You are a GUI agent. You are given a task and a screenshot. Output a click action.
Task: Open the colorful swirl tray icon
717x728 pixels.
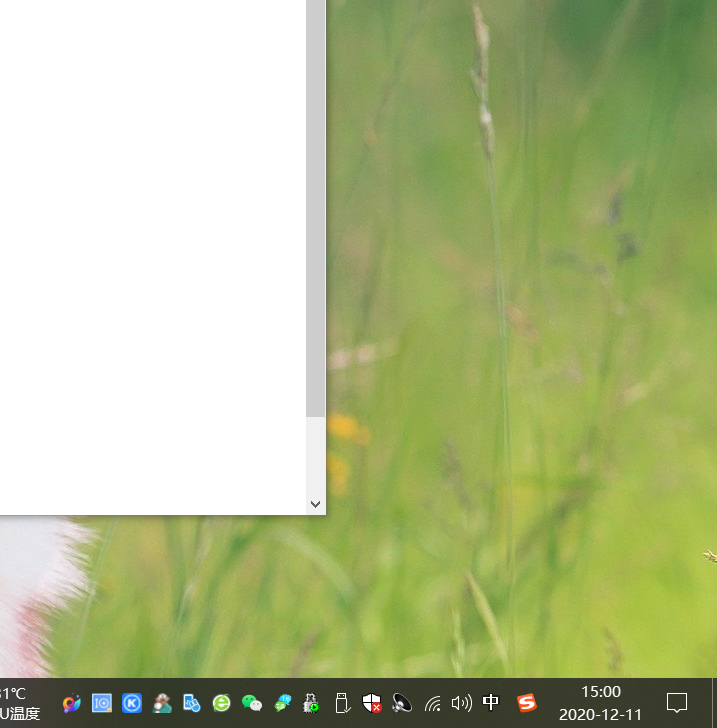pyautogui.click(x=71, y=703)
